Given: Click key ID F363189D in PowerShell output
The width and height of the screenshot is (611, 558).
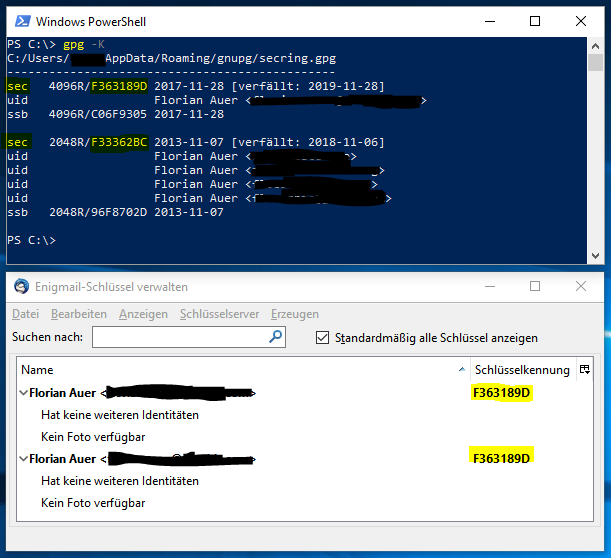Looking at the screenshot, I should click(119, 86).
